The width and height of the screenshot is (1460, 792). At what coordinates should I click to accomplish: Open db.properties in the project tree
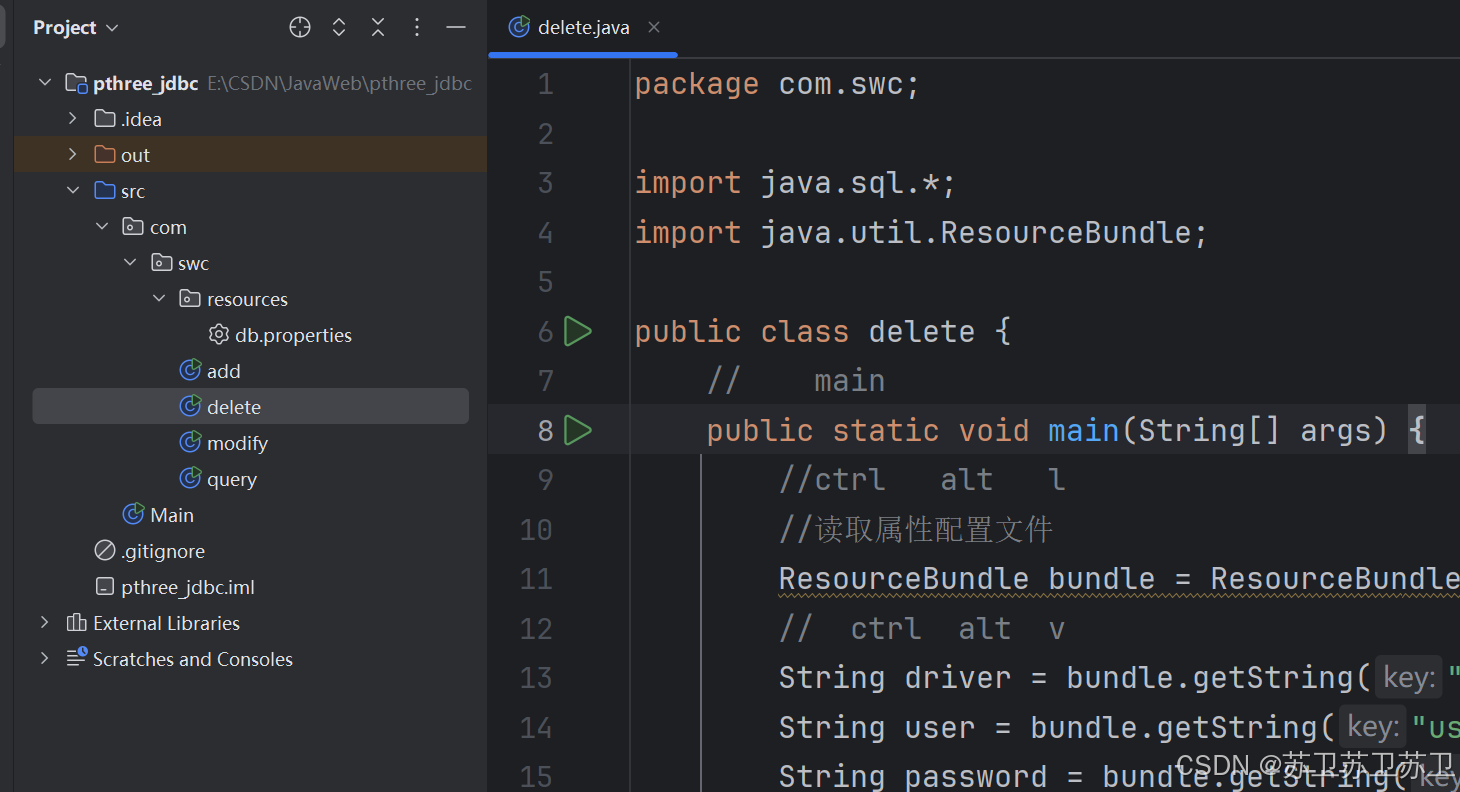point(293,335)
